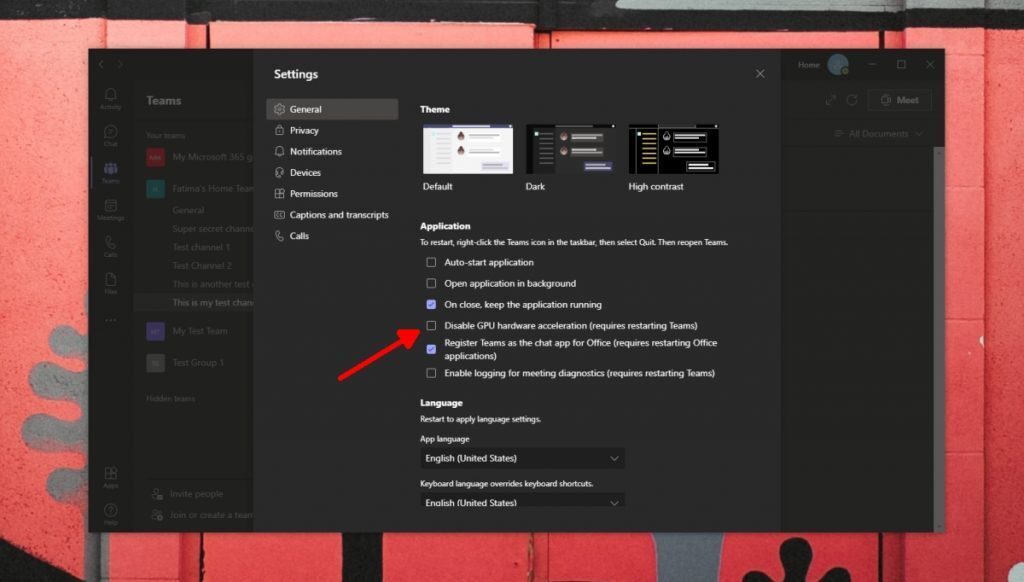Switch to Notifications settings
Image resolution: width=1024 pixels, height=582 pixels.
pos(313,151)
